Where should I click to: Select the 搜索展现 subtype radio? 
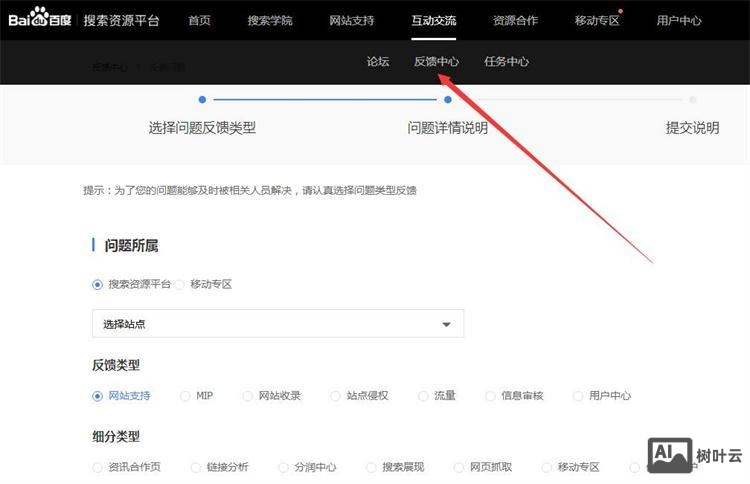[x=371, y=467]
